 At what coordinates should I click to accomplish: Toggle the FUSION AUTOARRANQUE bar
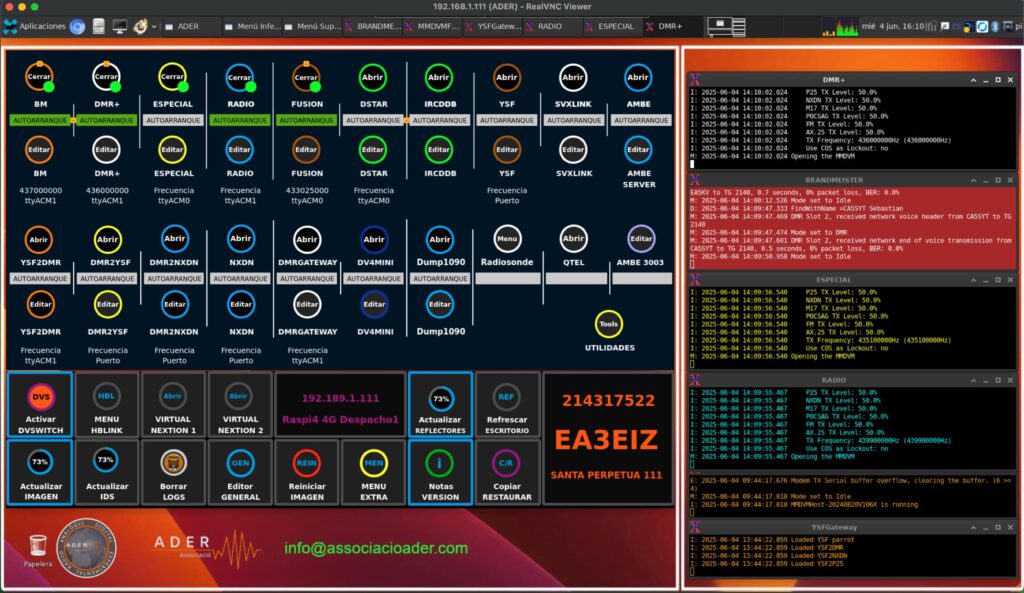[306, 120]
